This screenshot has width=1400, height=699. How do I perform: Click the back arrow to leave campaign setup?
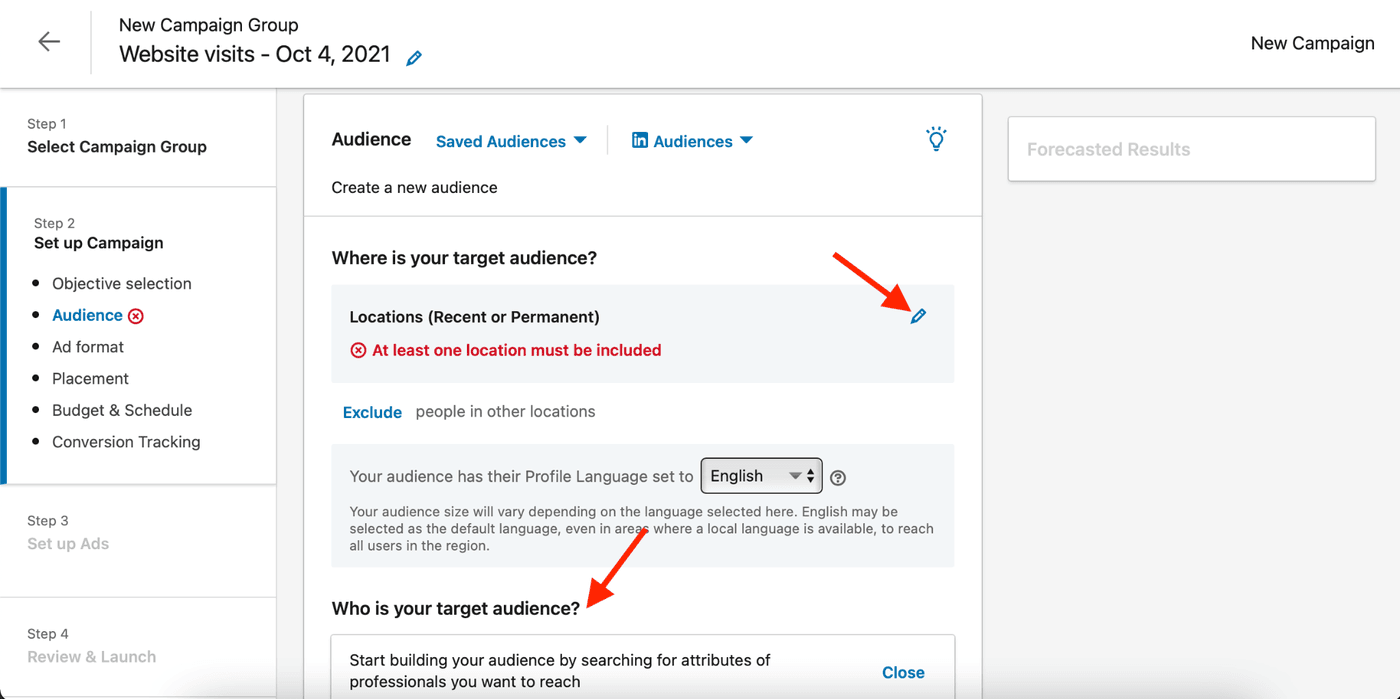pos(48,41)
